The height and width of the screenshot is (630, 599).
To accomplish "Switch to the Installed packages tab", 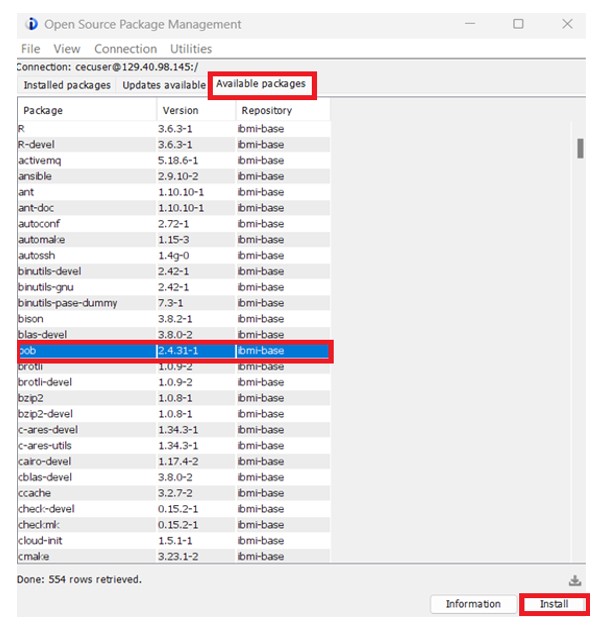I will (x=67, y=85).
